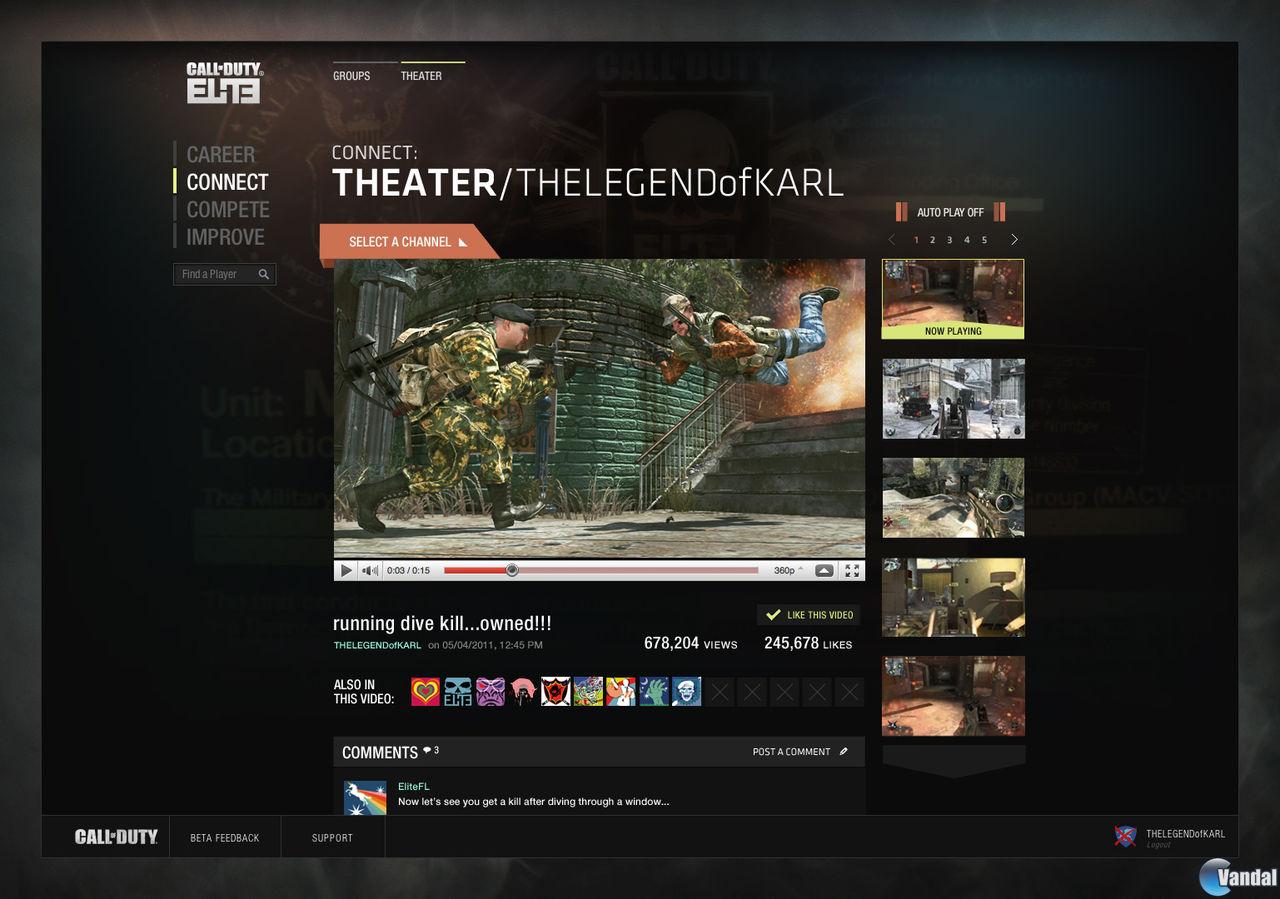Open the second video thumbnail

point(952,398)
